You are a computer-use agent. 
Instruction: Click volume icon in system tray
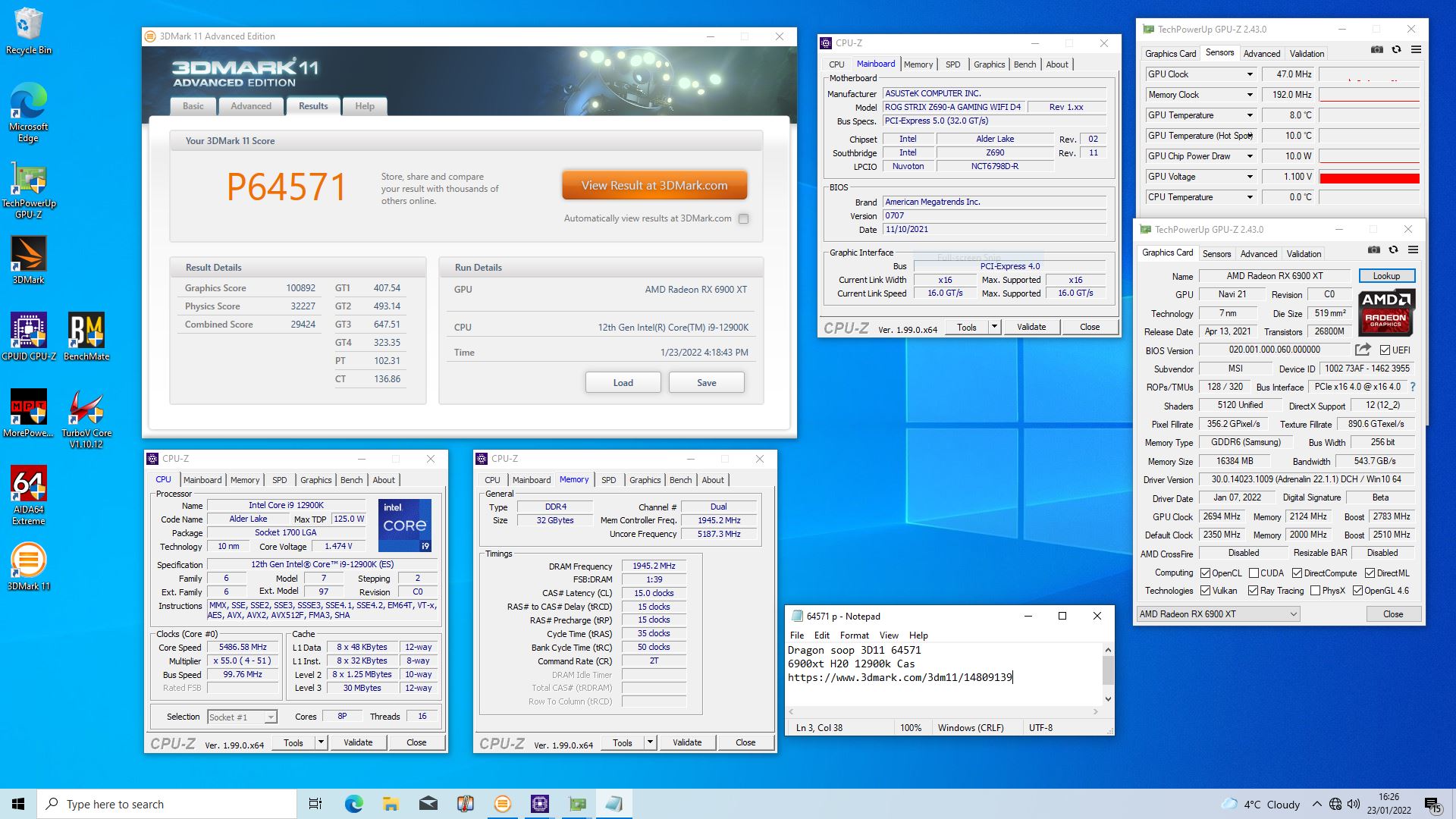coord(1354,804)
